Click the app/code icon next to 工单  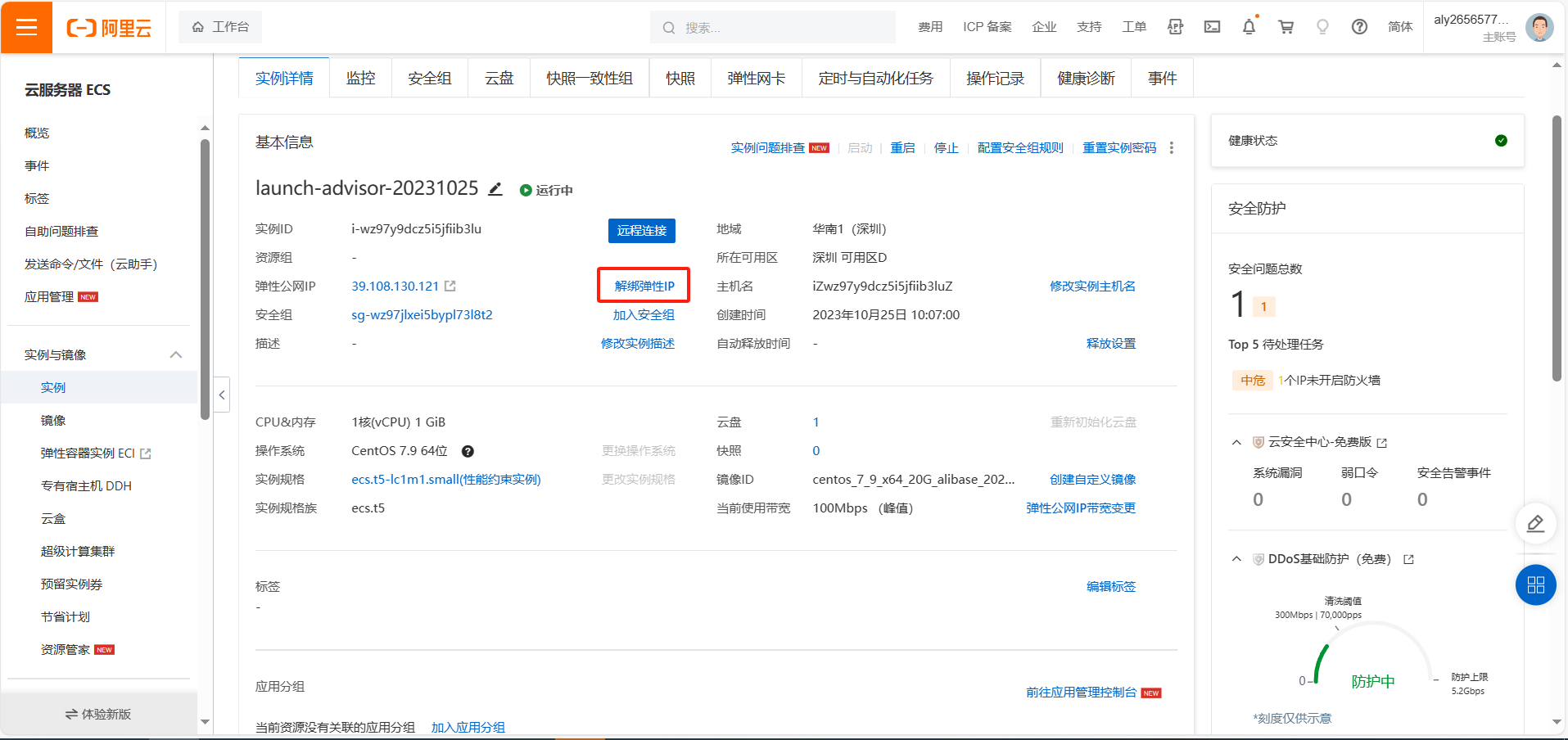click(1175, 27)
